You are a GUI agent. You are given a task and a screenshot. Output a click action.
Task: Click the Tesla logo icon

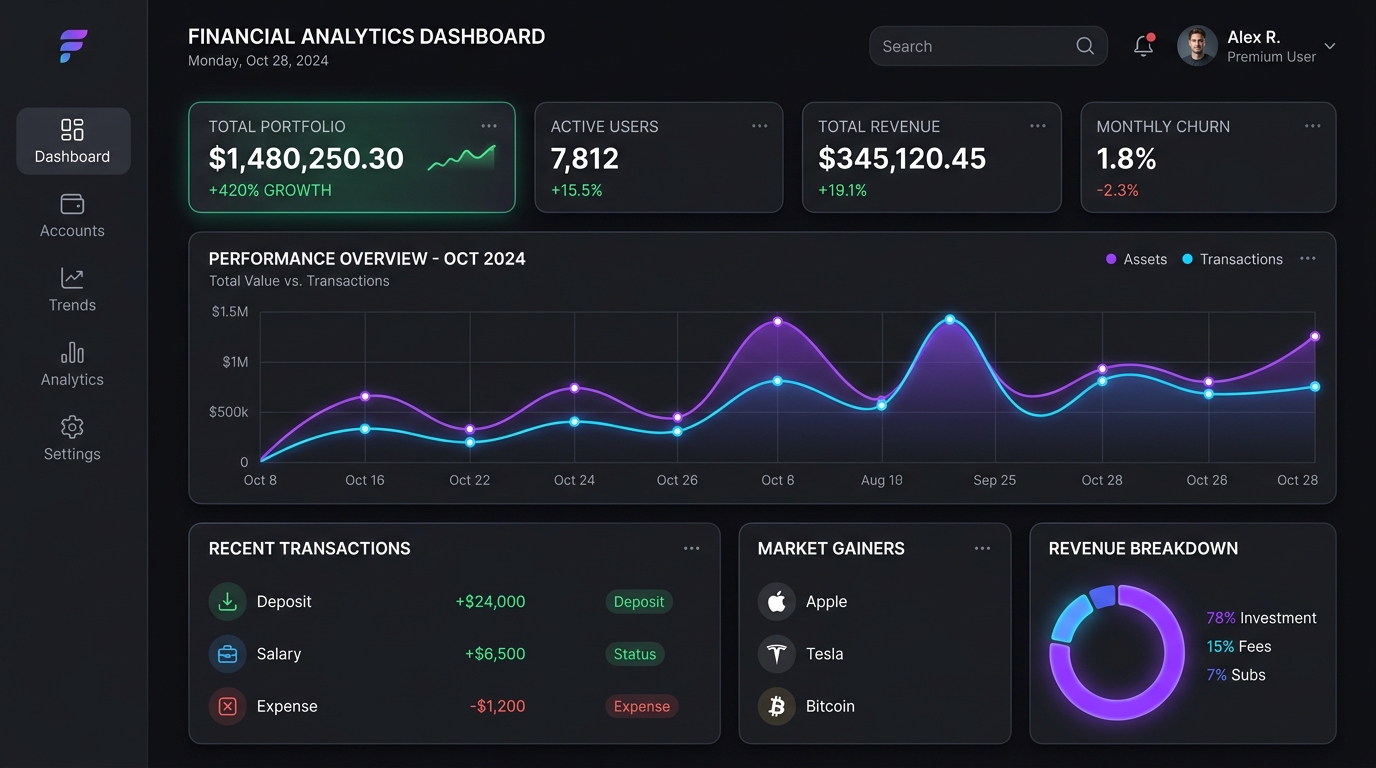[777, 654]
